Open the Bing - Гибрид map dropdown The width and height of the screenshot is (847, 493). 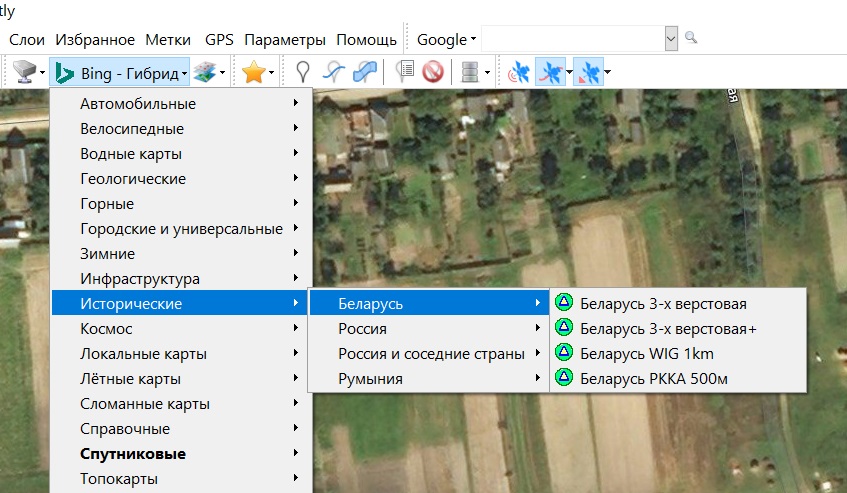coord(120,72)
